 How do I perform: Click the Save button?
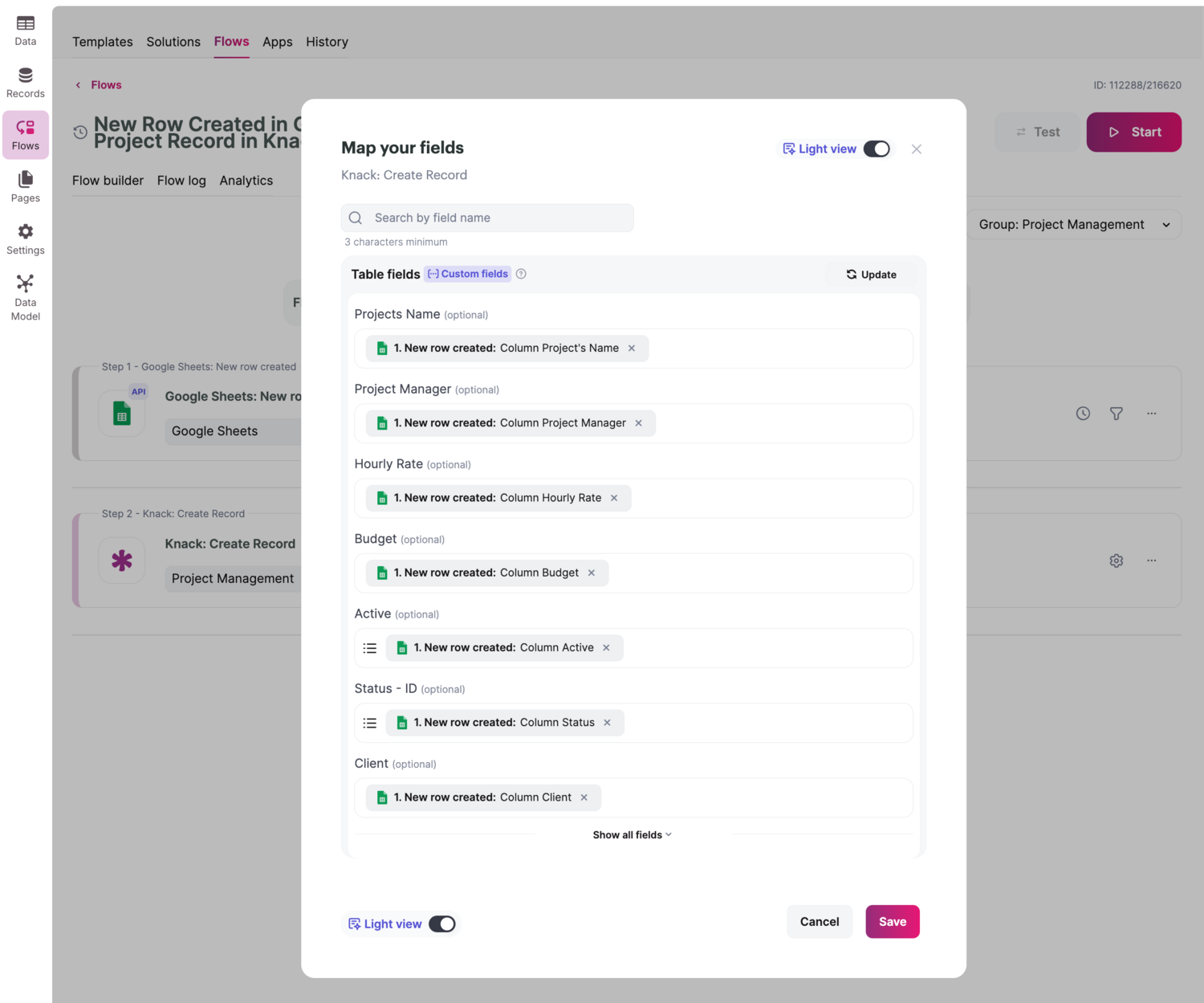point(892,922)
